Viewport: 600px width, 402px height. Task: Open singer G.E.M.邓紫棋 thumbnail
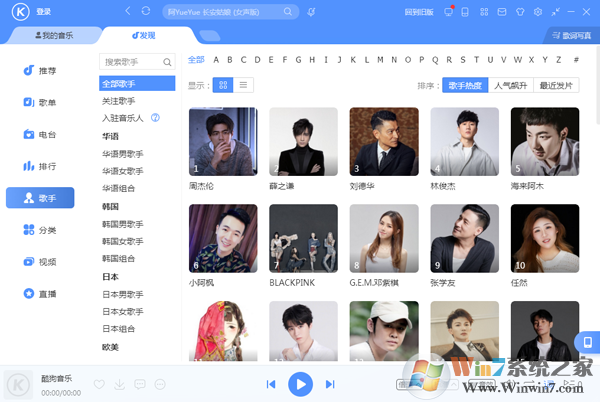tap(384, 238)
